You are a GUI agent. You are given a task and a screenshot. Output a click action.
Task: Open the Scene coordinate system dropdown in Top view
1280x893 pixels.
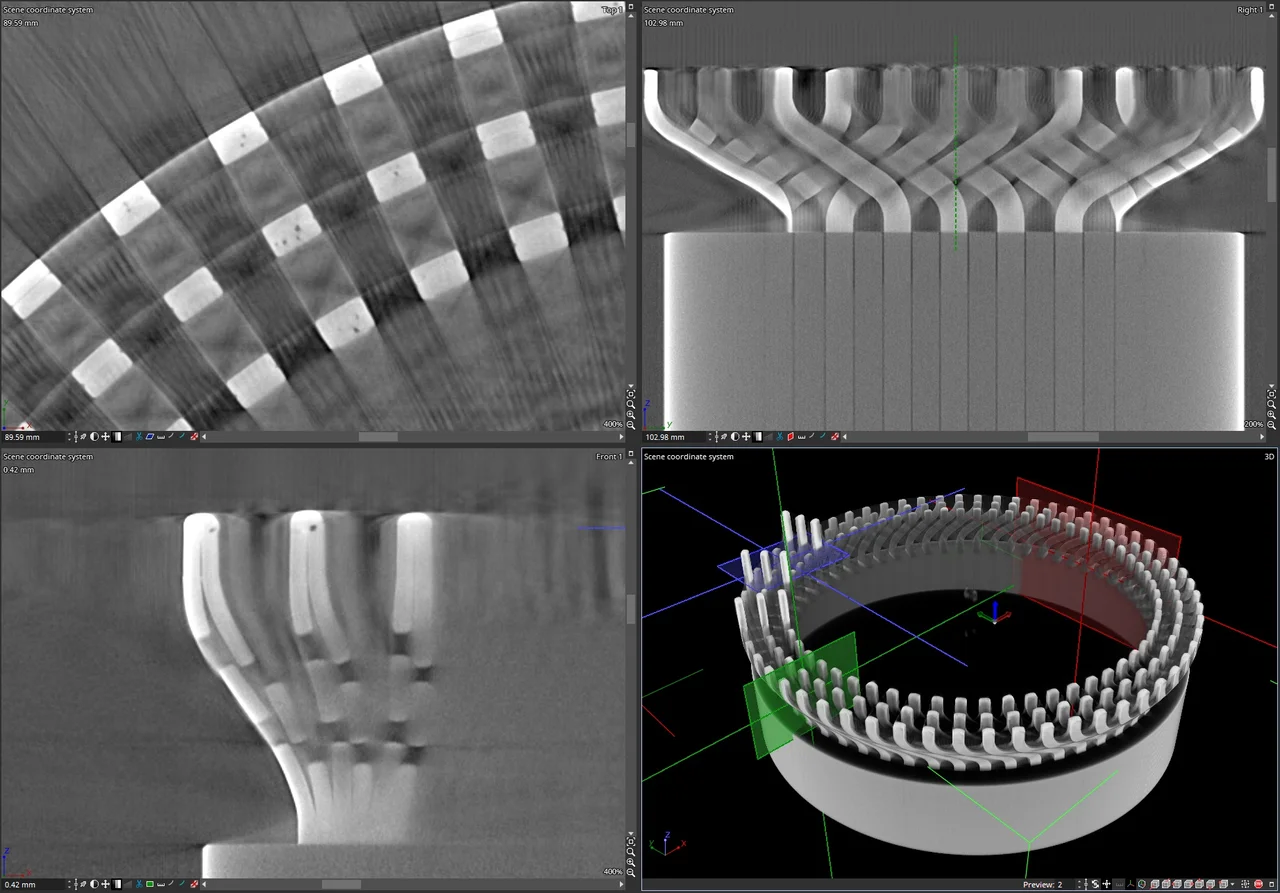pos(48,10)
